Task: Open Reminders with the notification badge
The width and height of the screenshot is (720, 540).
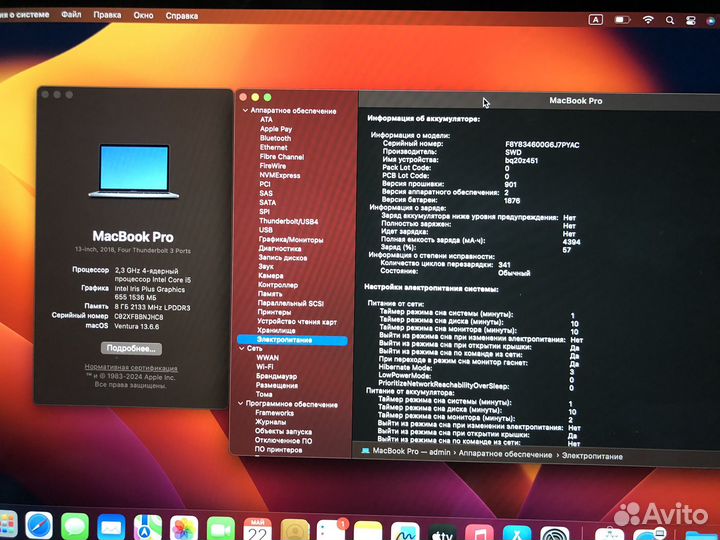Action: 332,531
